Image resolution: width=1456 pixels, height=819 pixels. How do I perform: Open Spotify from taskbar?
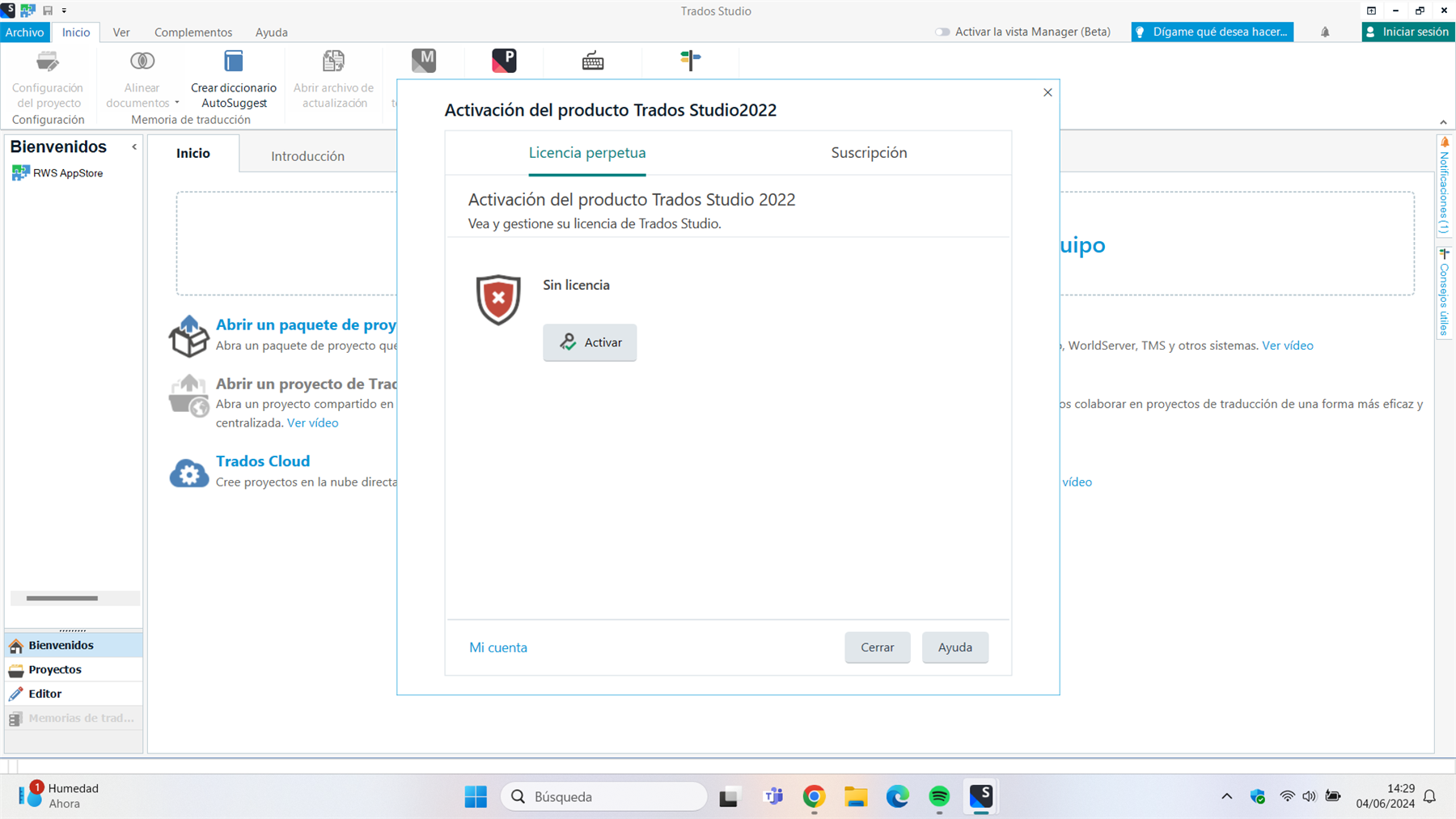(939, 797)
